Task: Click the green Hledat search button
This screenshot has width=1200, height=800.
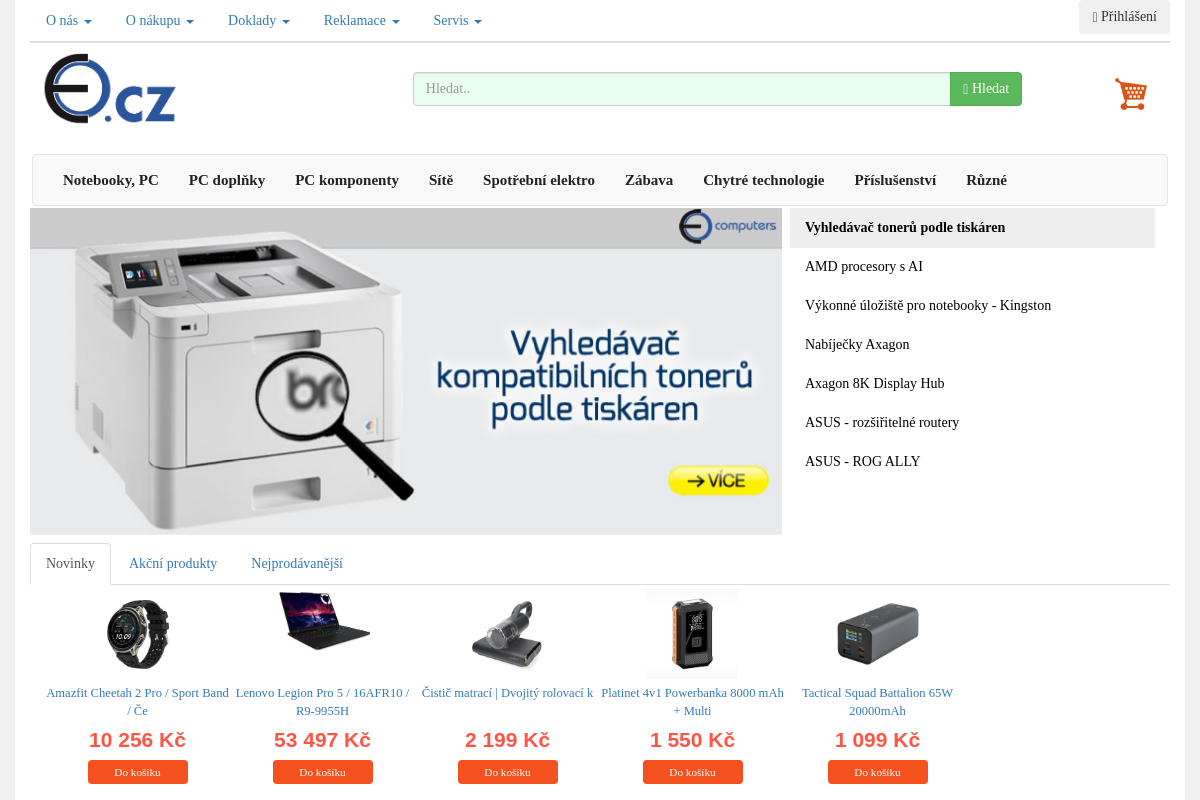Action: [x=986, y=89]
